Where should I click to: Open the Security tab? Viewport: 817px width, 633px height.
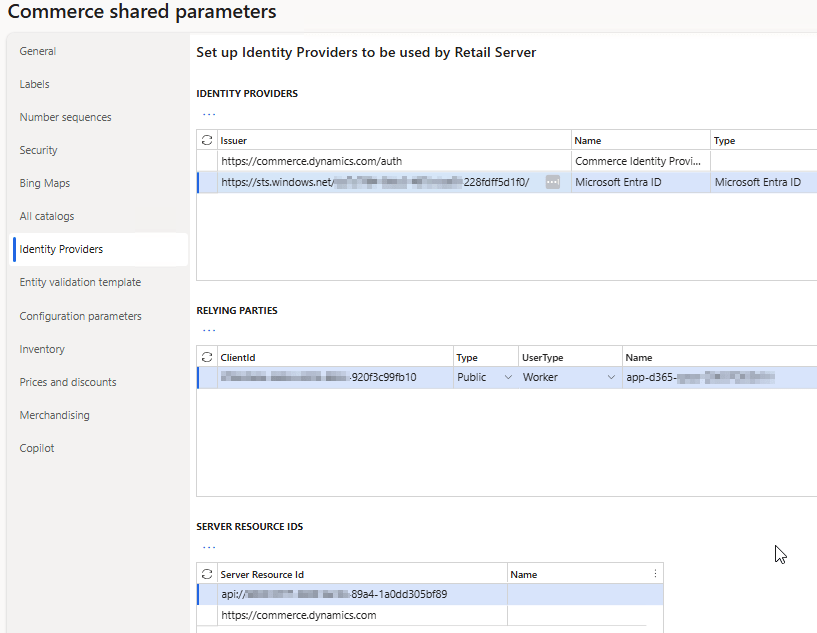click(x=39, y=150)
